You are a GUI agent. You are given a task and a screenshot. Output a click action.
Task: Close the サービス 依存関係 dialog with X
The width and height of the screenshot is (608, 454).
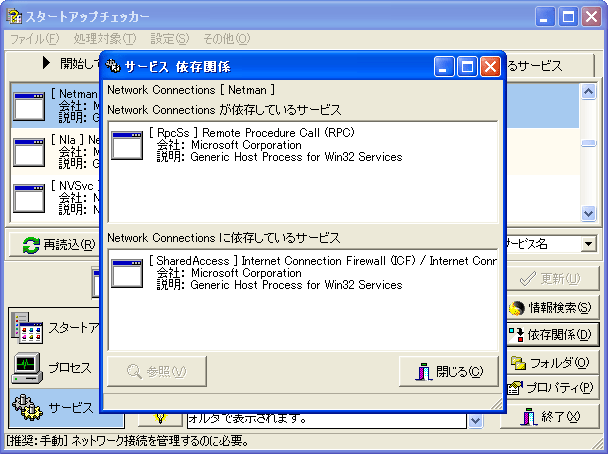pyautogui.click(x=490, y=67)
